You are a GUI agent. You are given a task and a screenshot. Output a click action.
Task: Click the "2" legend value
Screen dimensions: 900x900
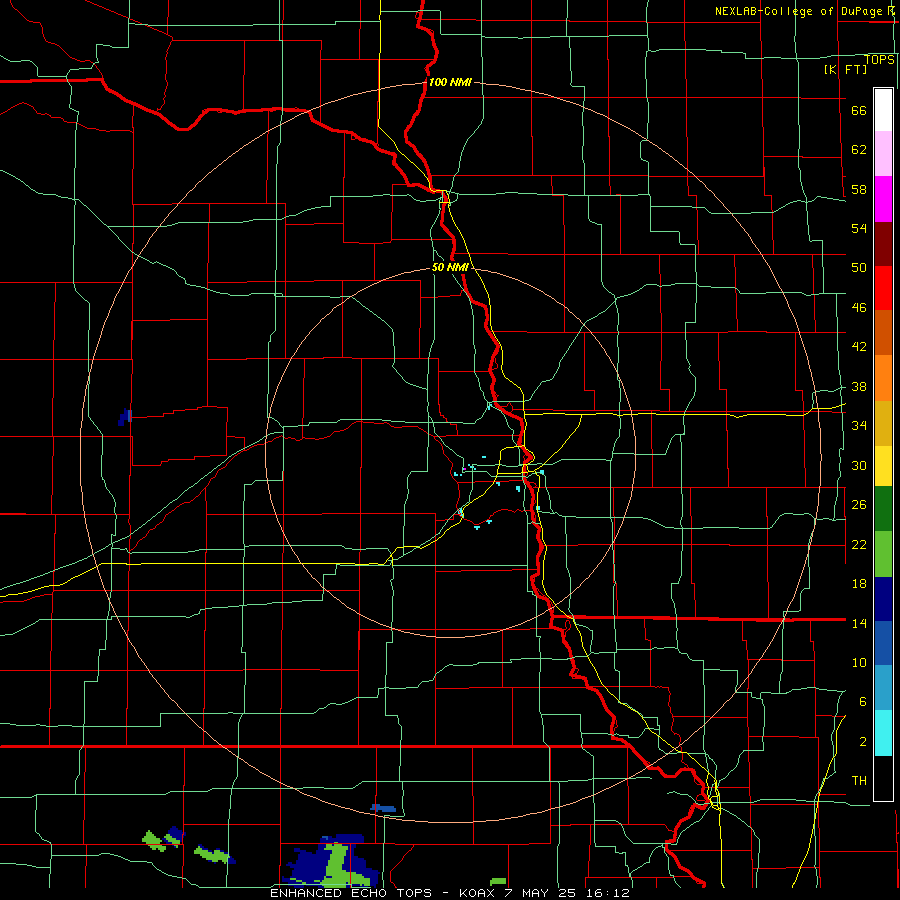pos(863,741)
